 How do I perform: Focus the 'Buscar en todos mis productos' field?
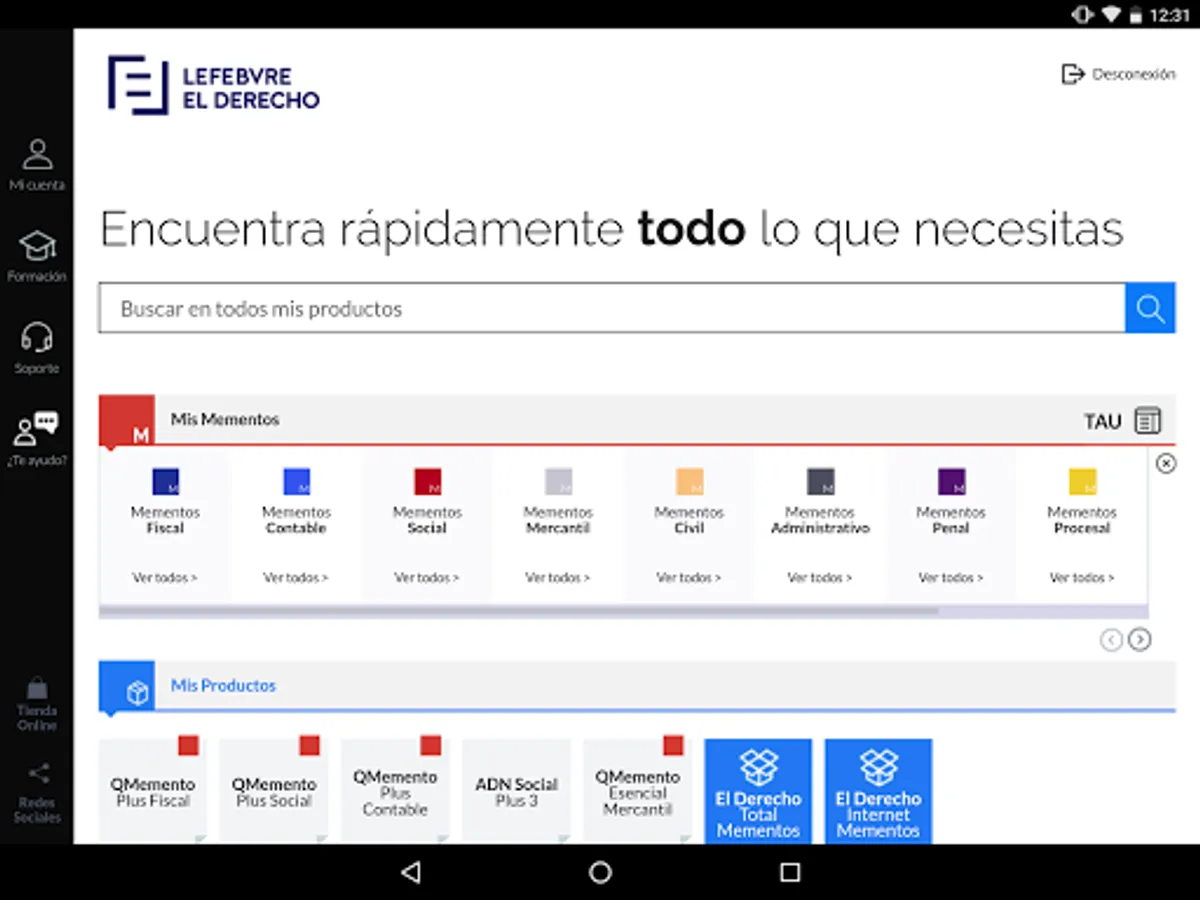tap(612, 308)
